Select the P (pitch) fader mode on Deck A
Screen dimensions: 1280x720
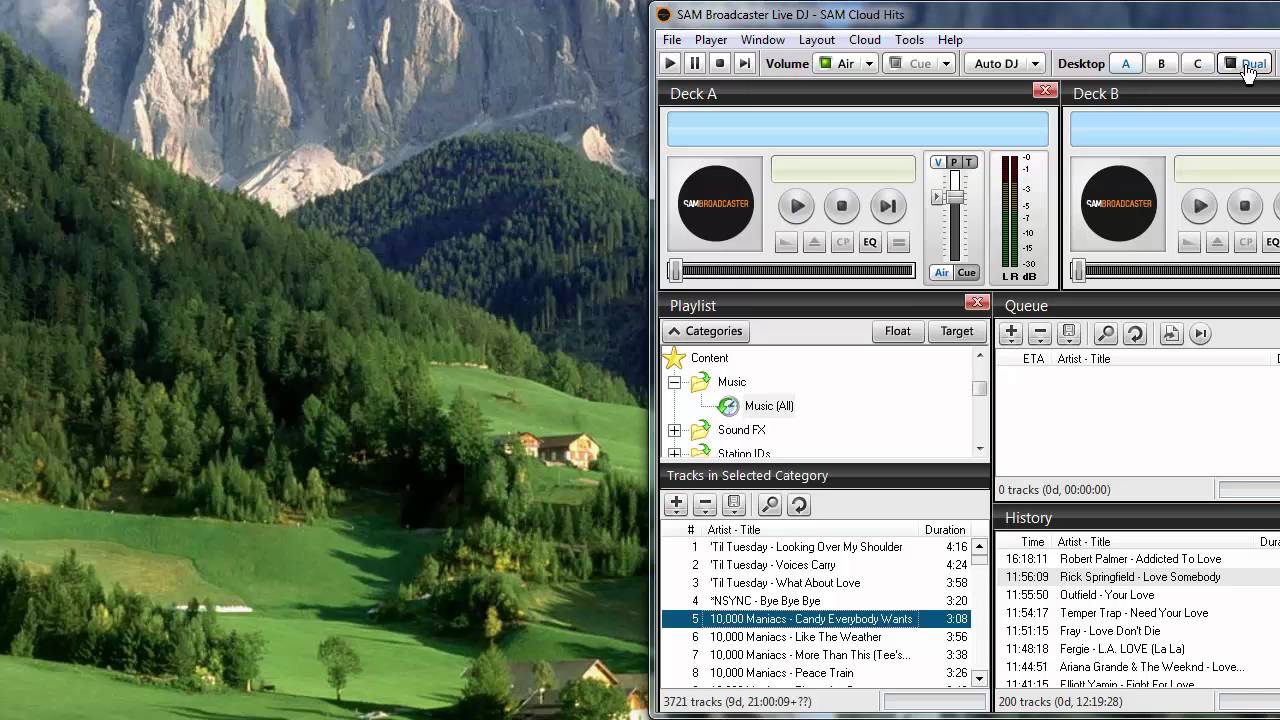coord(954,162)
